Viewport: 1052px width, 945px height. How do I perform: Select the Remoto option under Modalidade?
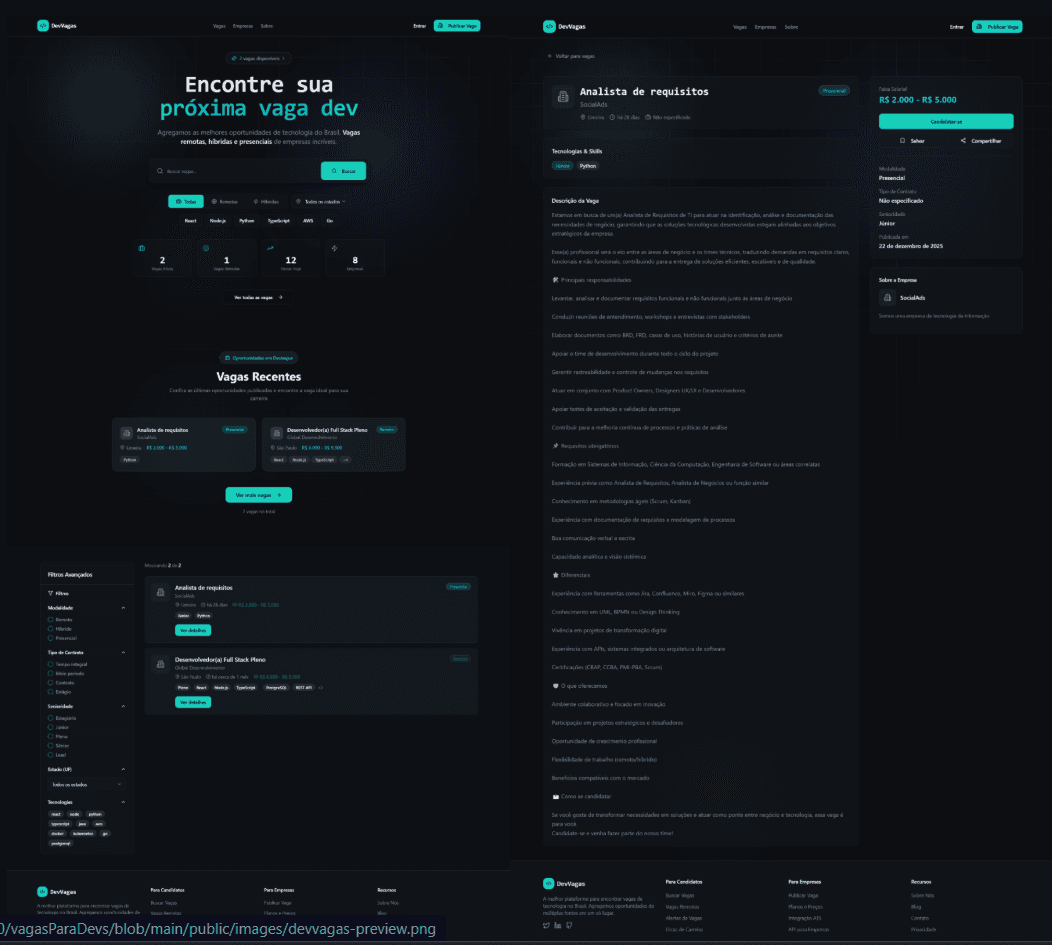(50, 620)
